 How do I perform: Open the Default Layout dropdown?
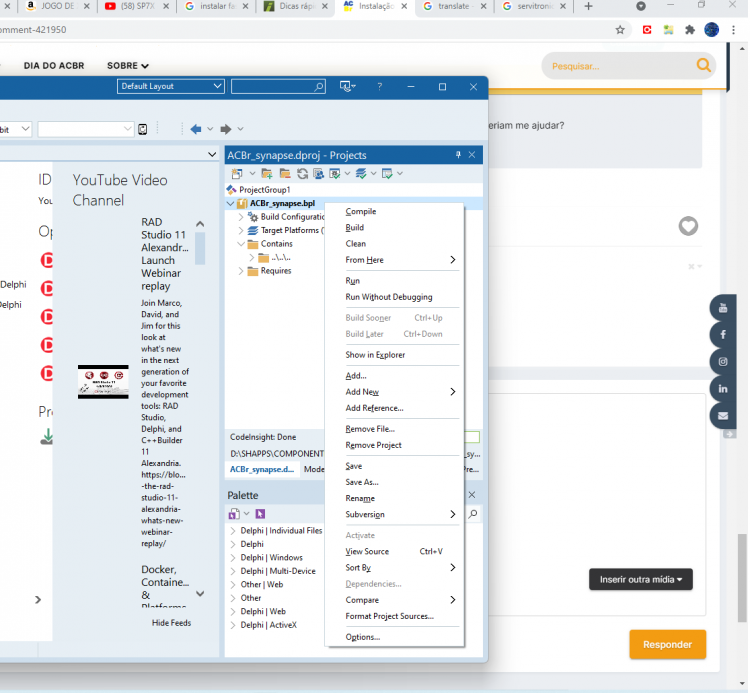pos(171,87)
